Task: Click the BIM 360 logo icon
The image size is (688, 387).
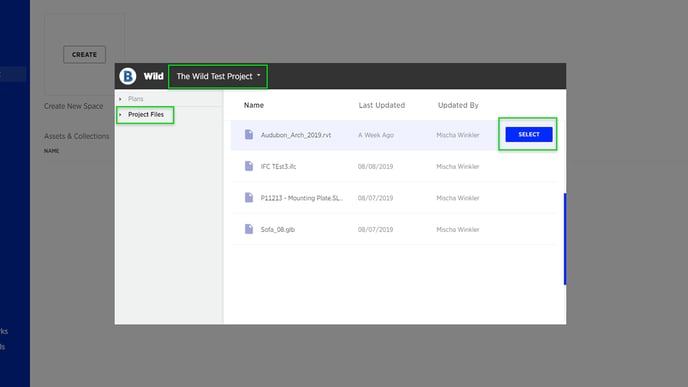Action: (x=128, y=76)
